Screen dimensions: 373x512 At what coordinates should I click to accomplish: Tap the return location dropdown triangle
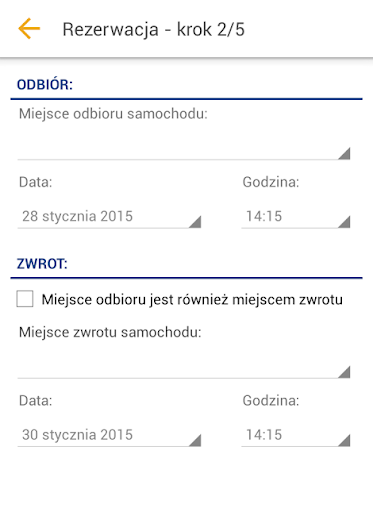344,372
